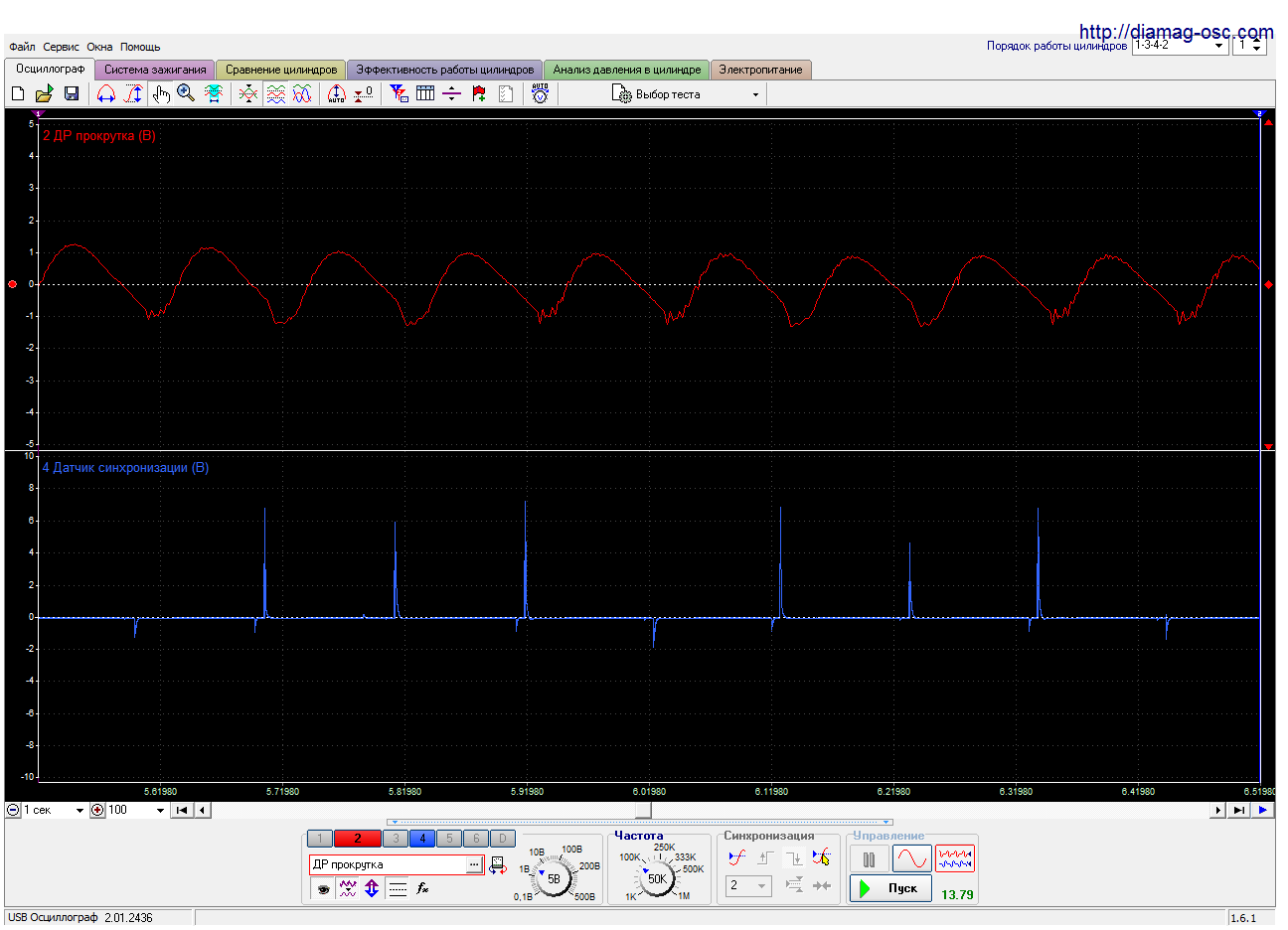The width and height of the screenshot is (1288, 930).
Task: Zoom out time with minus icon
Action: pyautogui.click(x=13, y=810)
